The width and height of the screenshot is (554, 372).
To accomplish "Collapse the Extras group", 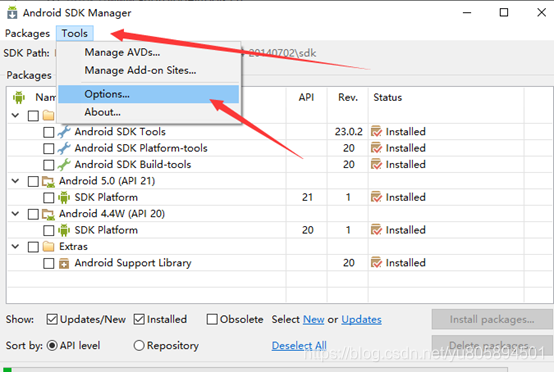I will [x=15, y=246].
